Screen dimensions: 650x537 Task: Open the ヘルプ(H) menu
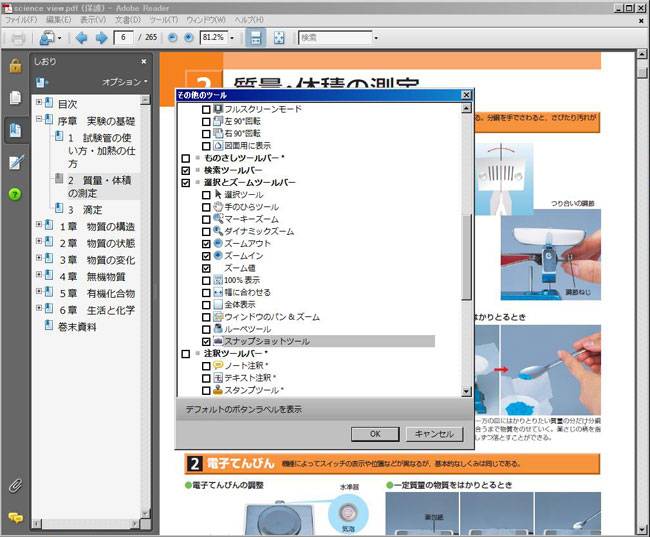point(249,20)
